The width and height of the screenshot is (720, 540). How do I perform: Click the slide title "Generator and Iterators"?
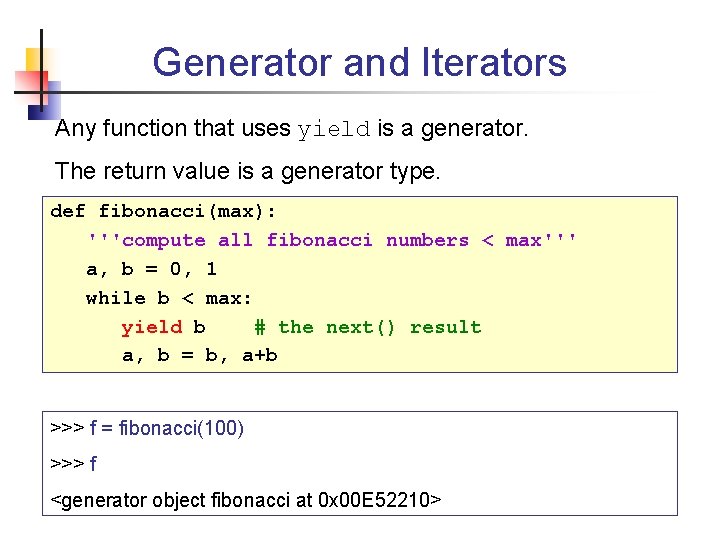pos(359,63)
